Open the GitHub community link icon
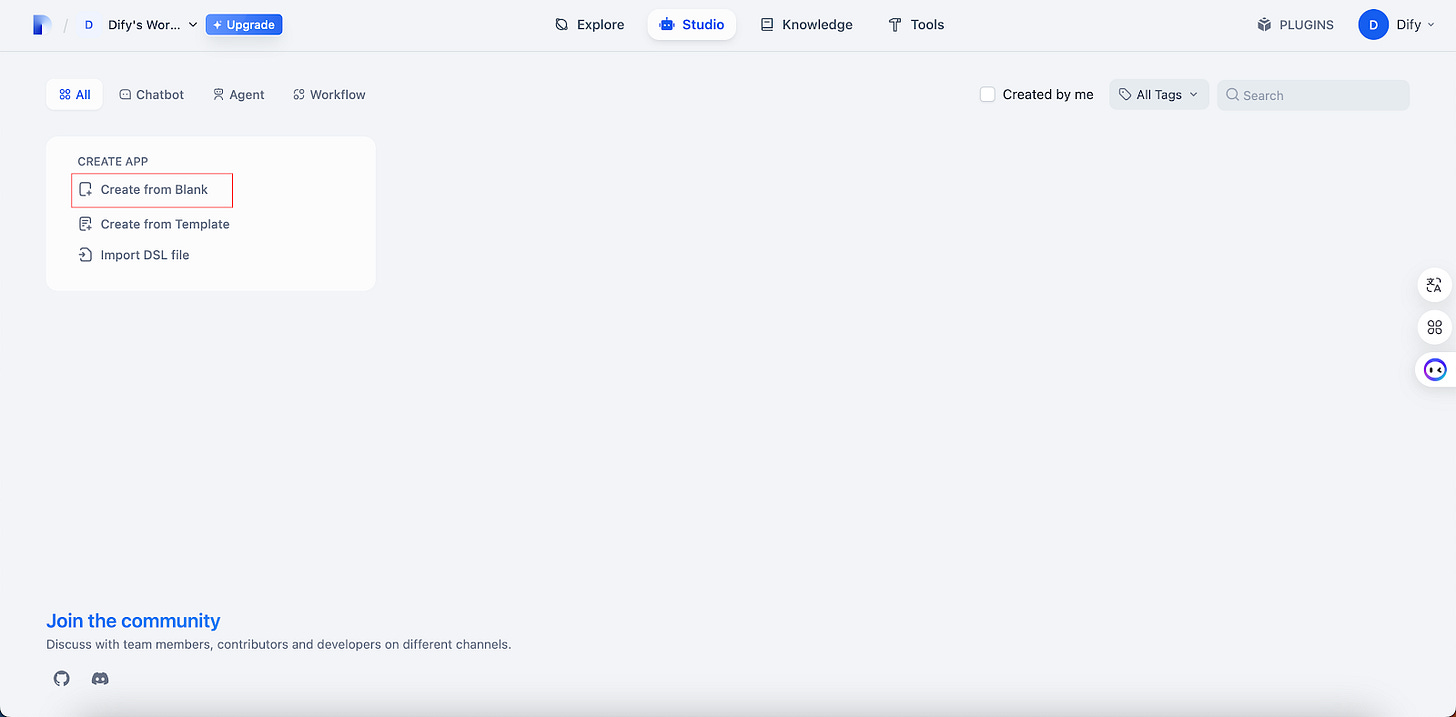The width and height of the screenshot is (1456, 717). 62,679
